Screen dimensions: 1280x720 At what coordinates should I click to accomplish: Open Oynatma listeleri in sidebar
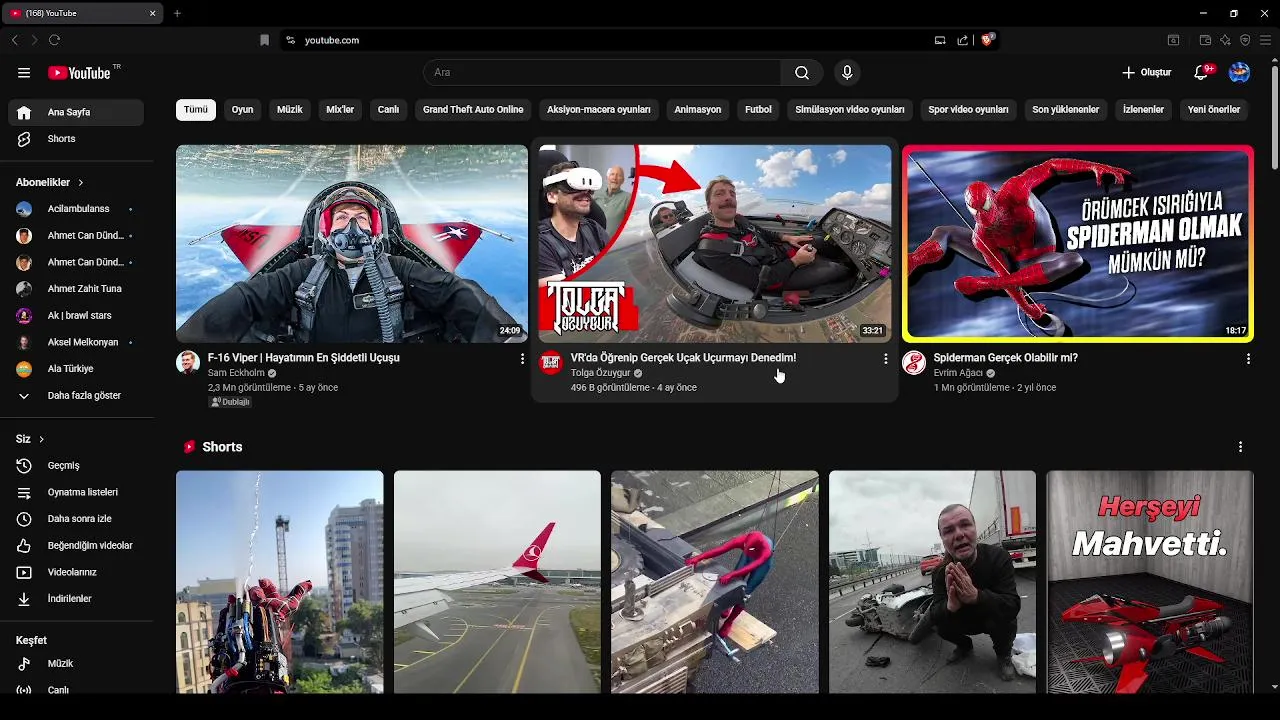click(76, 492)
